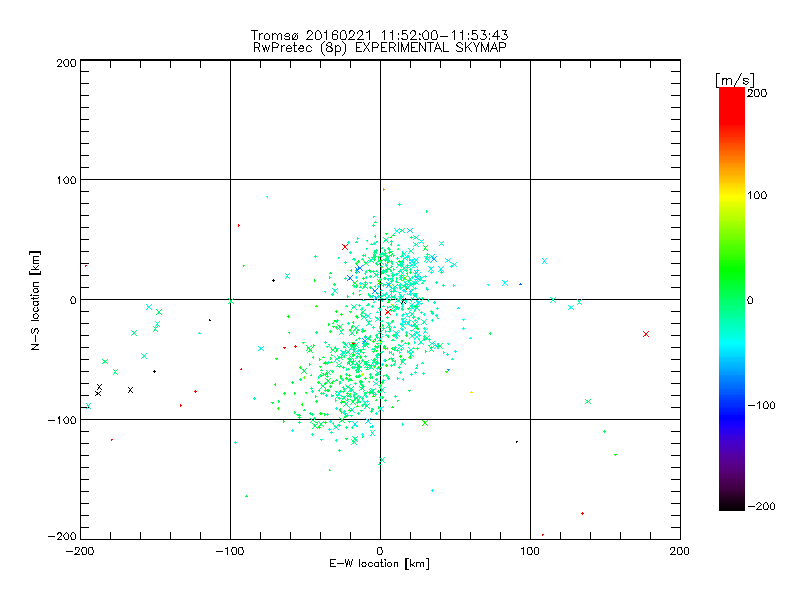Image resolution: width=800 pixels, height=600 pixels.
Task: Click the colorbar "200" top label
Action: (757, 93)
